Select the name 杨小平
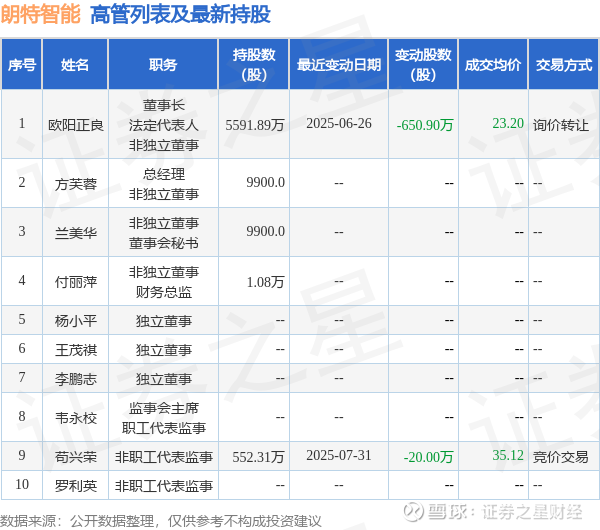 (x=76, y=321)
